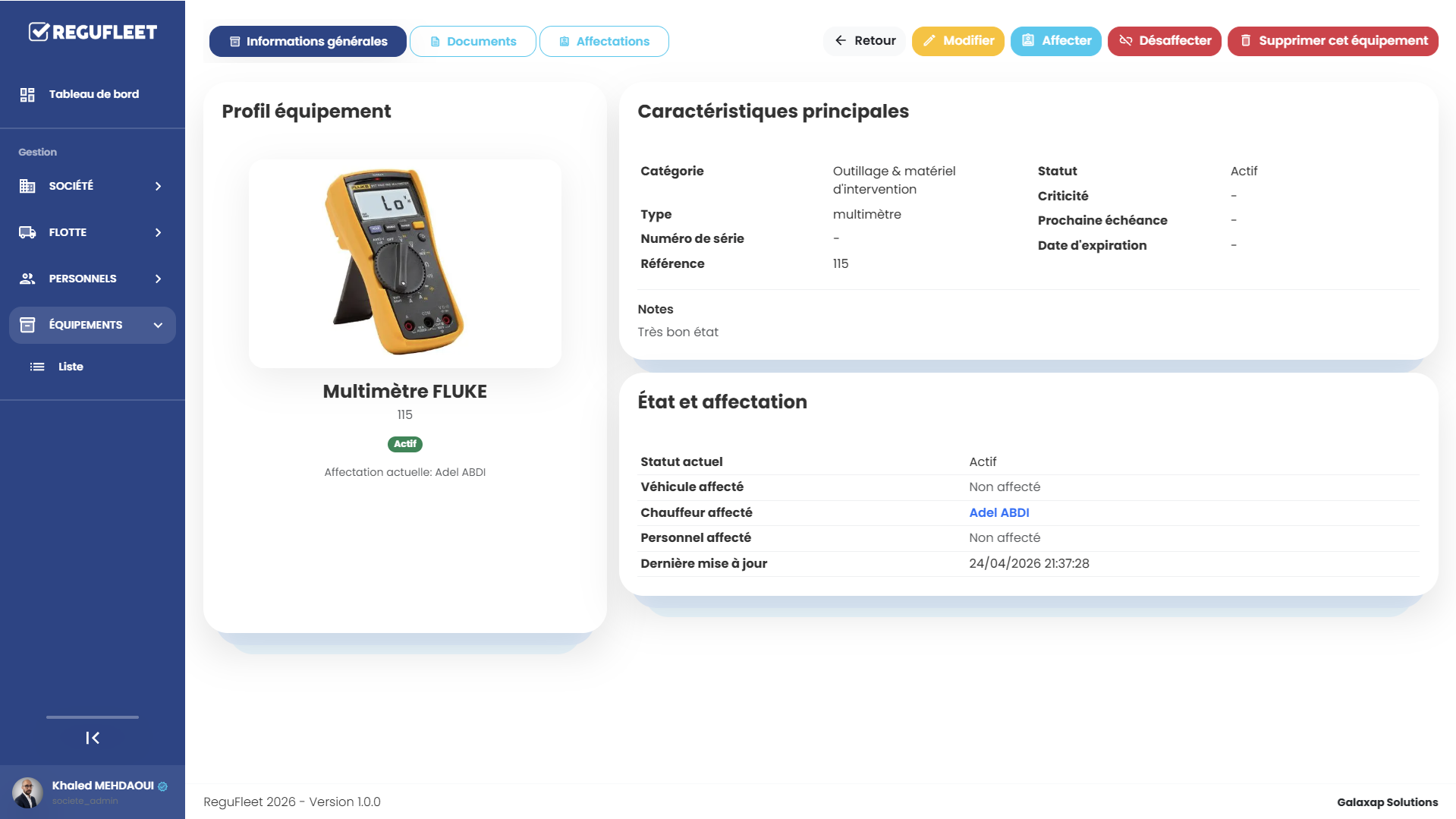
Task: Click the Équipements box icon
Action: pos(27,325)
